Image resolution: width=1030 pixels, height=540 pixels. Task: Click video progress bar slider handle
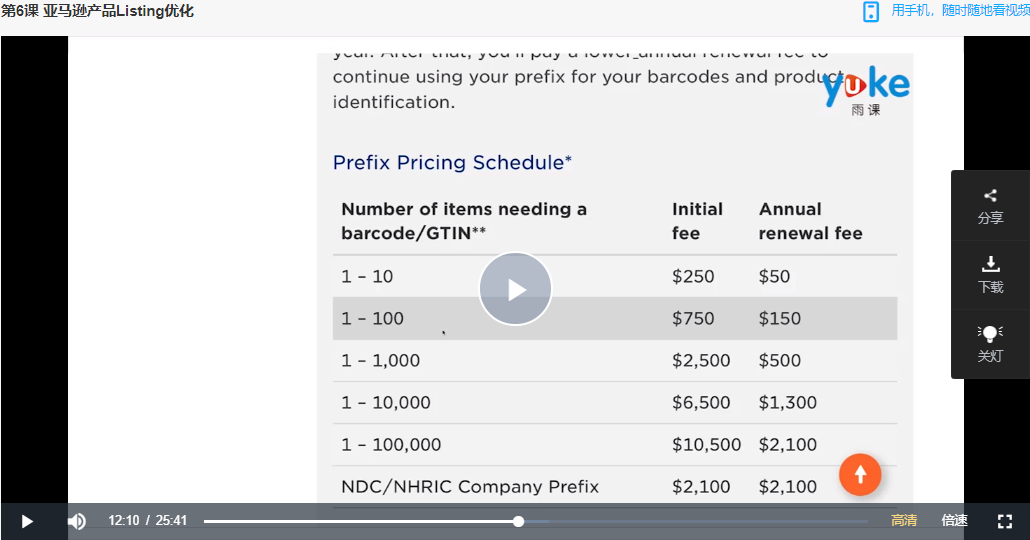tap(518, 522)
